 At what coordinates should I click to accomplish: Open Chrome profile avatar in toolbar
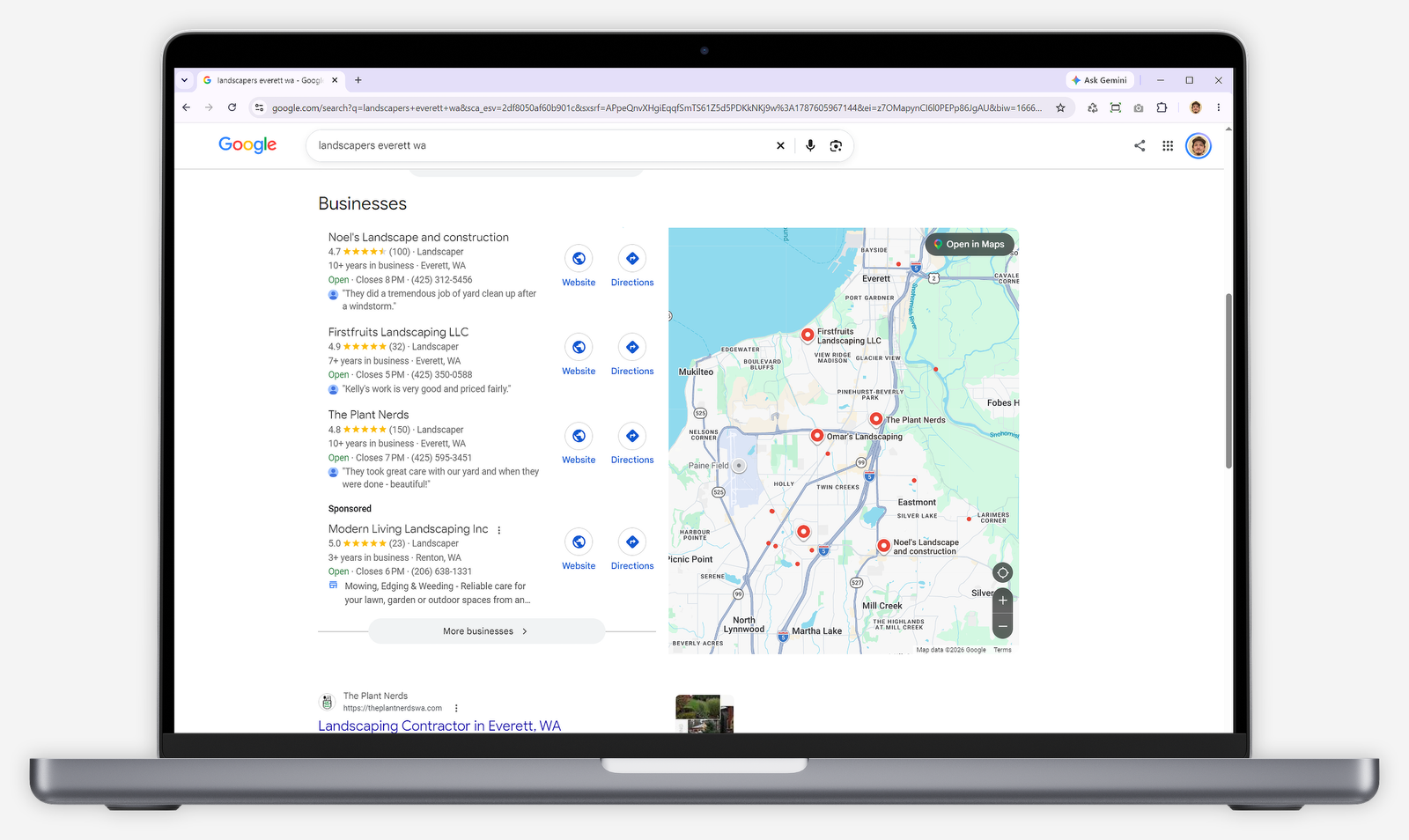(1195, 107)
